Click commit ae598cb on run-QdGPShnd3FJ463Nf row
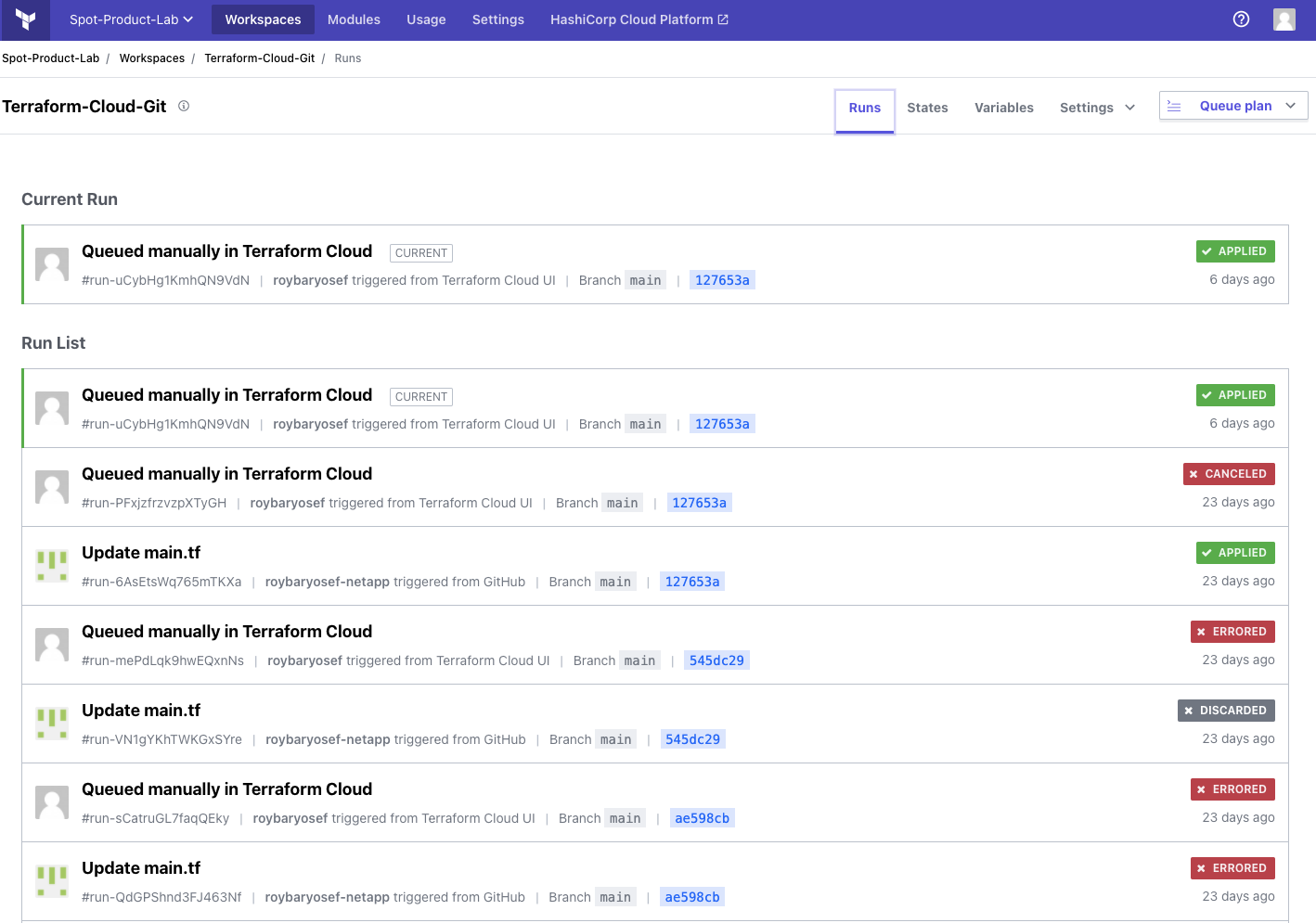 [x=692, y=897]
